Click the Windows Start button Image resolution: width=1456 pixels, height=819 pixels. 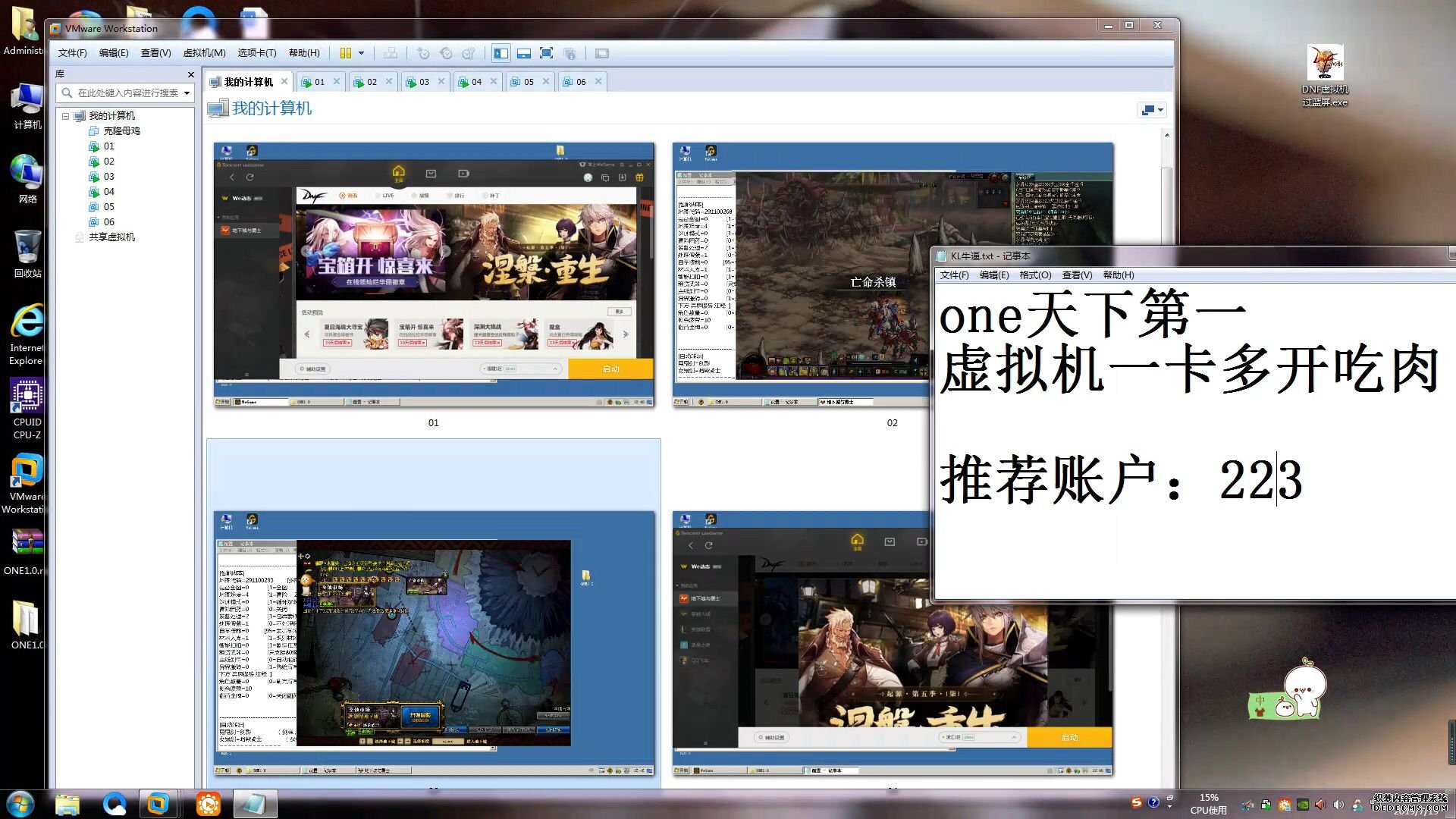point(20,803)
